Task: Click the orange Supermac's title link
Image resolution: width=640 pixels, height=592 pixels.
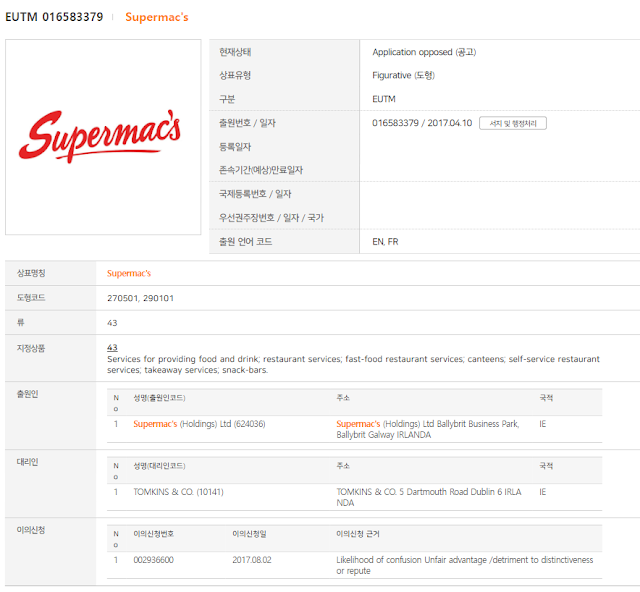Action: [157, 17]
